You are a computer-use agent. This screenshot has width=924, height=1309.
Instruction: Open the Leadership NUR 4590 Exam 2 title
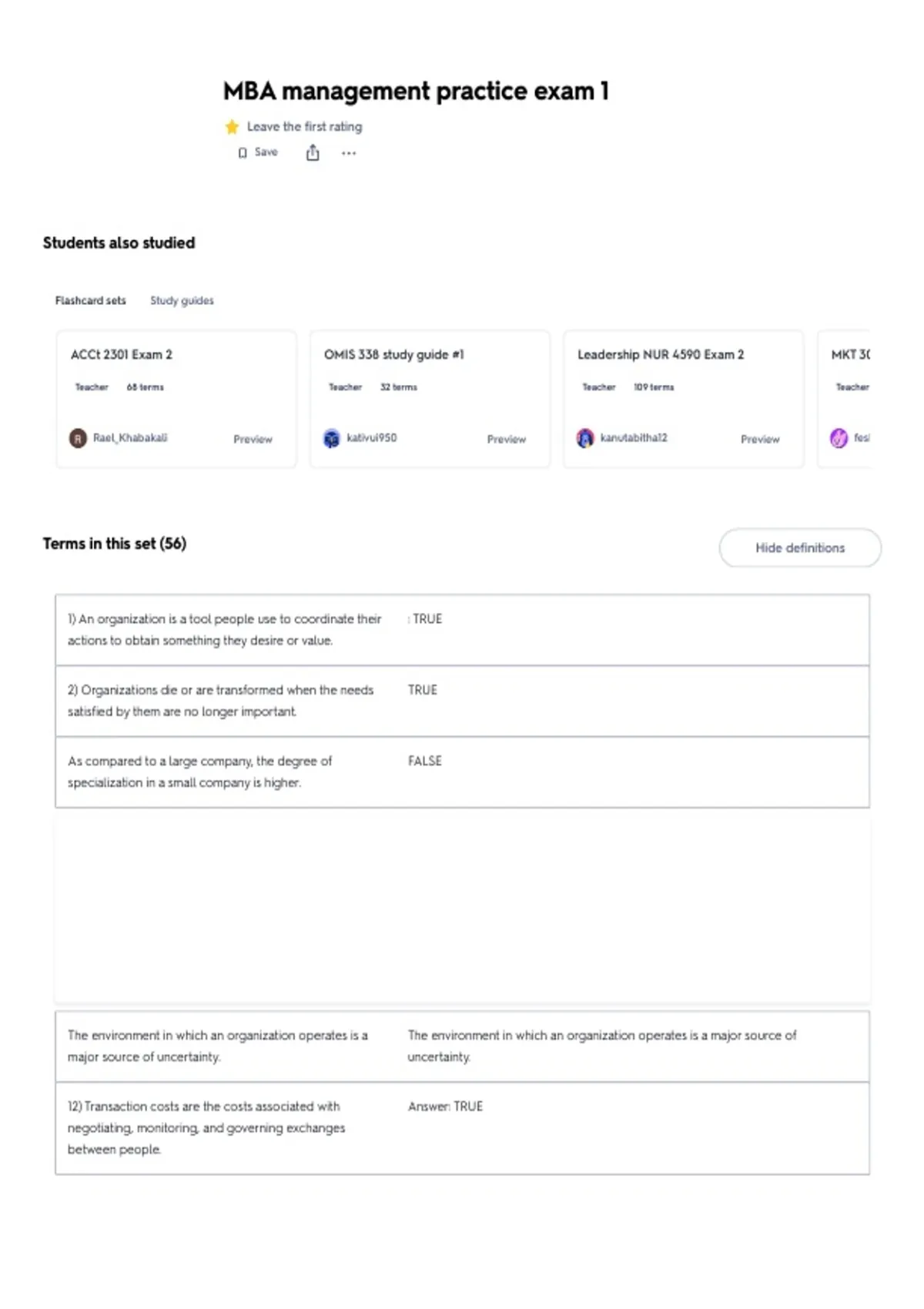pos(661,354)
